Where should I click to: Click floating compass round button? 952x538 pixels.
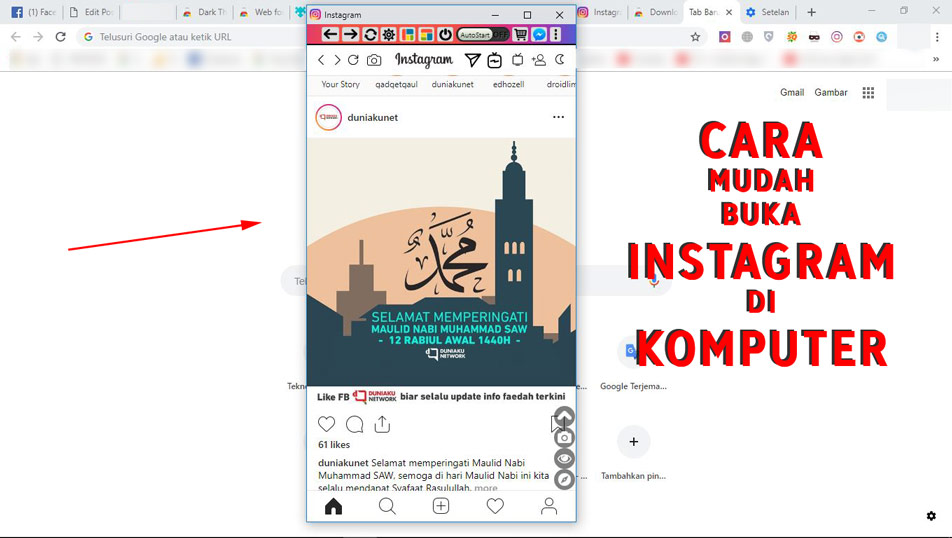click(x=564, y=479)
